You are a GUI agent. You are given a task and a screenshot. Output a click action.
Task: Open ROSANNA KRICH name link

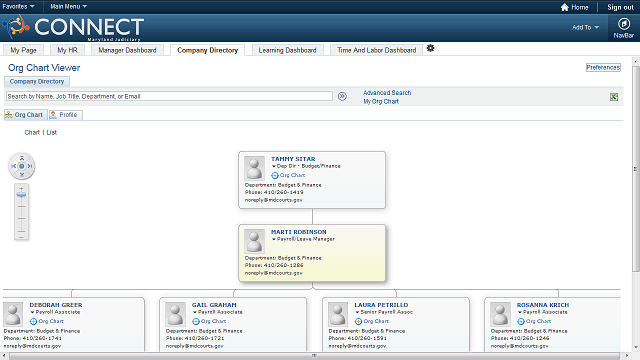[x=542, y=305]
